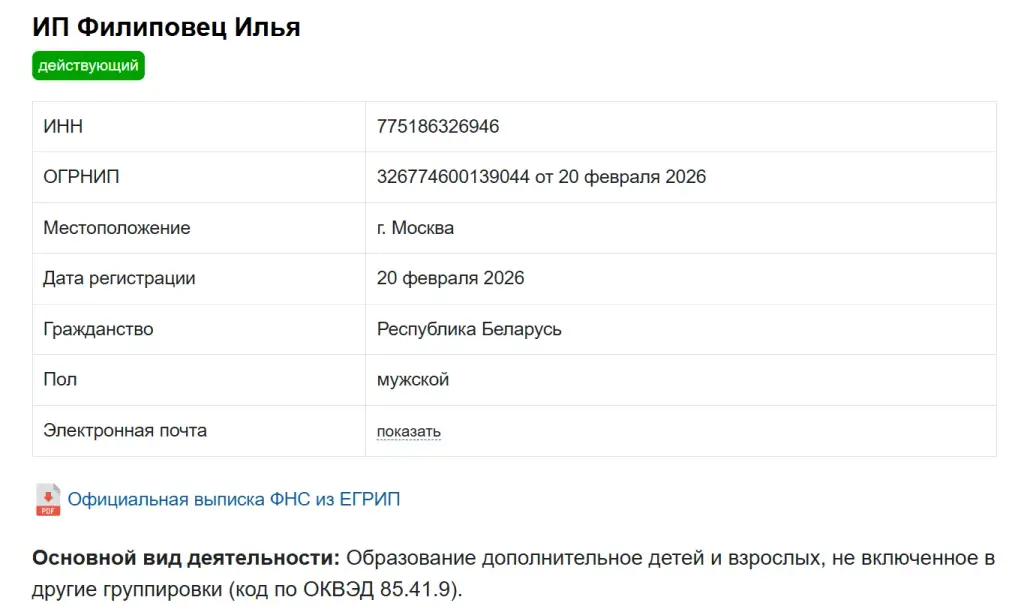Click the 'Основной вид деятельности:' bold label
This screenshot has width=1024, height=609.
coord(186,558)
